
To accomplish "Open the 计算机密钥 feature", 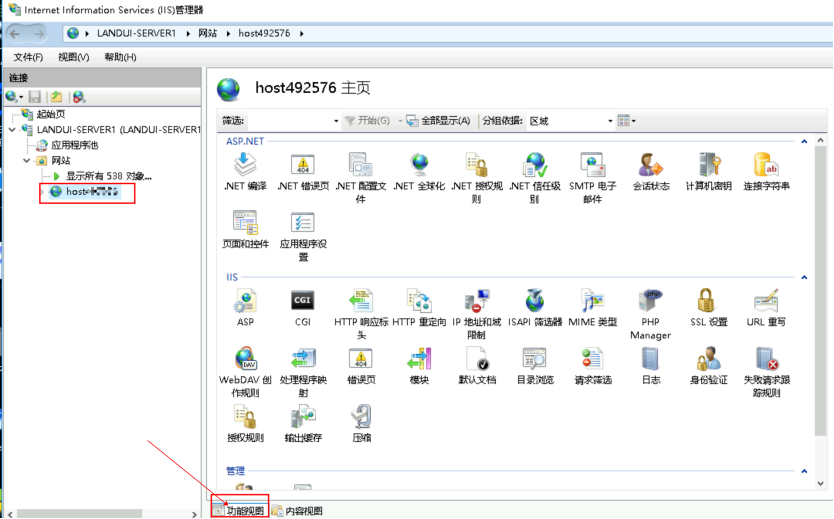I will 708,171.
